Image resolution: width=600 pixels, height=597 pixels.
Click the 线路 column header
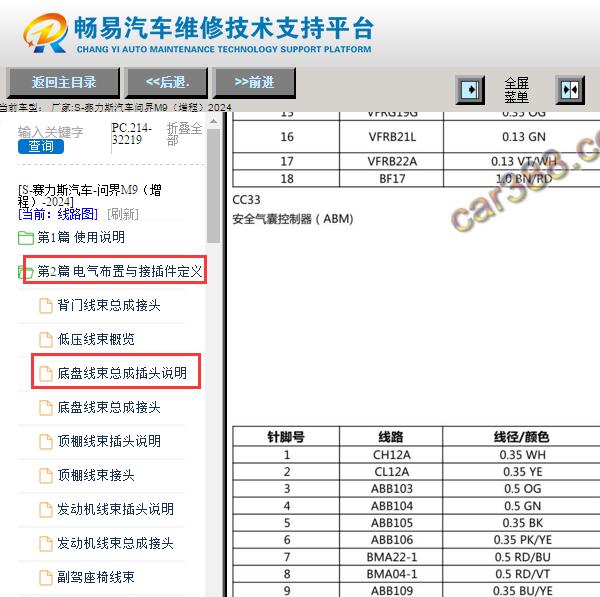pyautogui.click(x=391, y=437)
